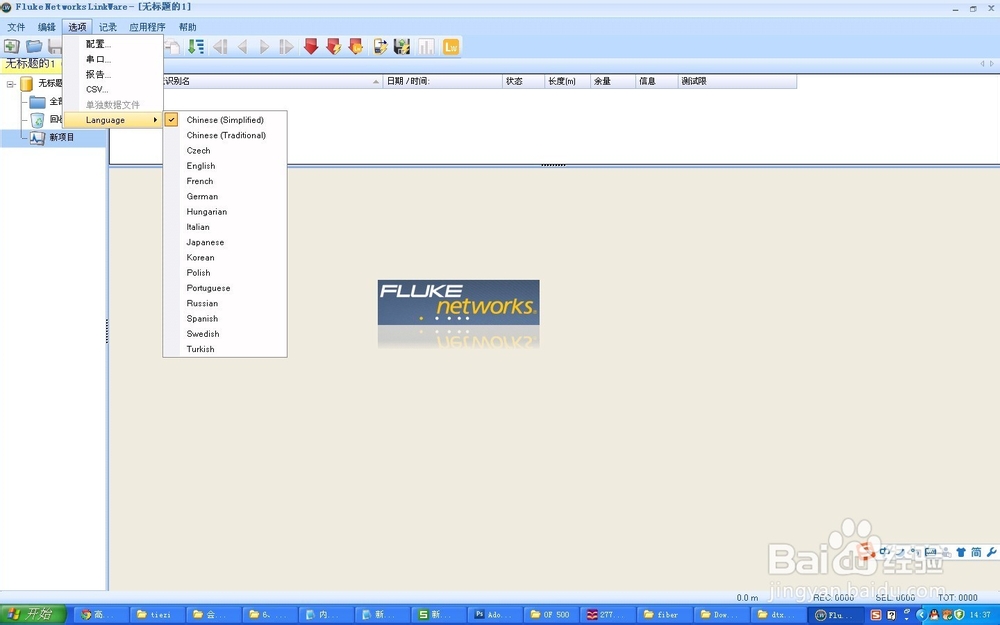Click the new project icon in toolbar
Image resolution: width=1000 pixels, height=625 pixels.
coord(11,47)
